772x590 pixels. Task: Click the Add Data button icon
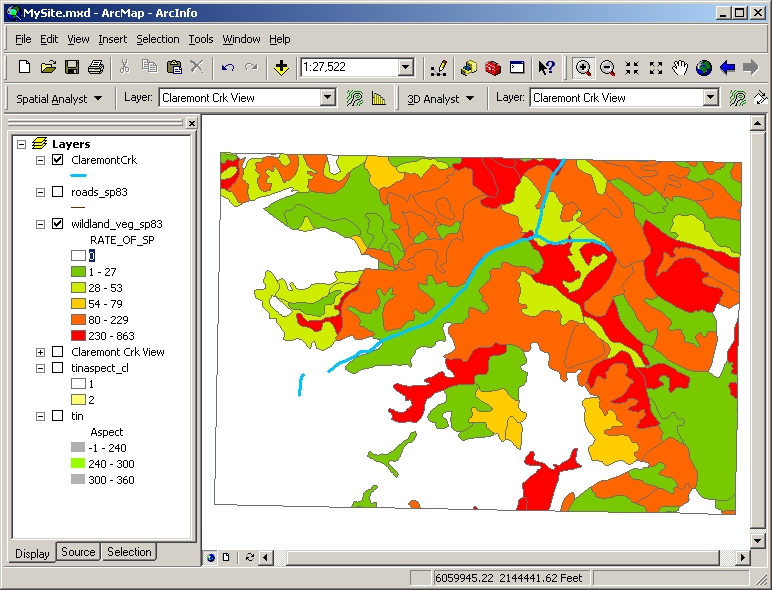pyautogui.click(x=281, y=68)
